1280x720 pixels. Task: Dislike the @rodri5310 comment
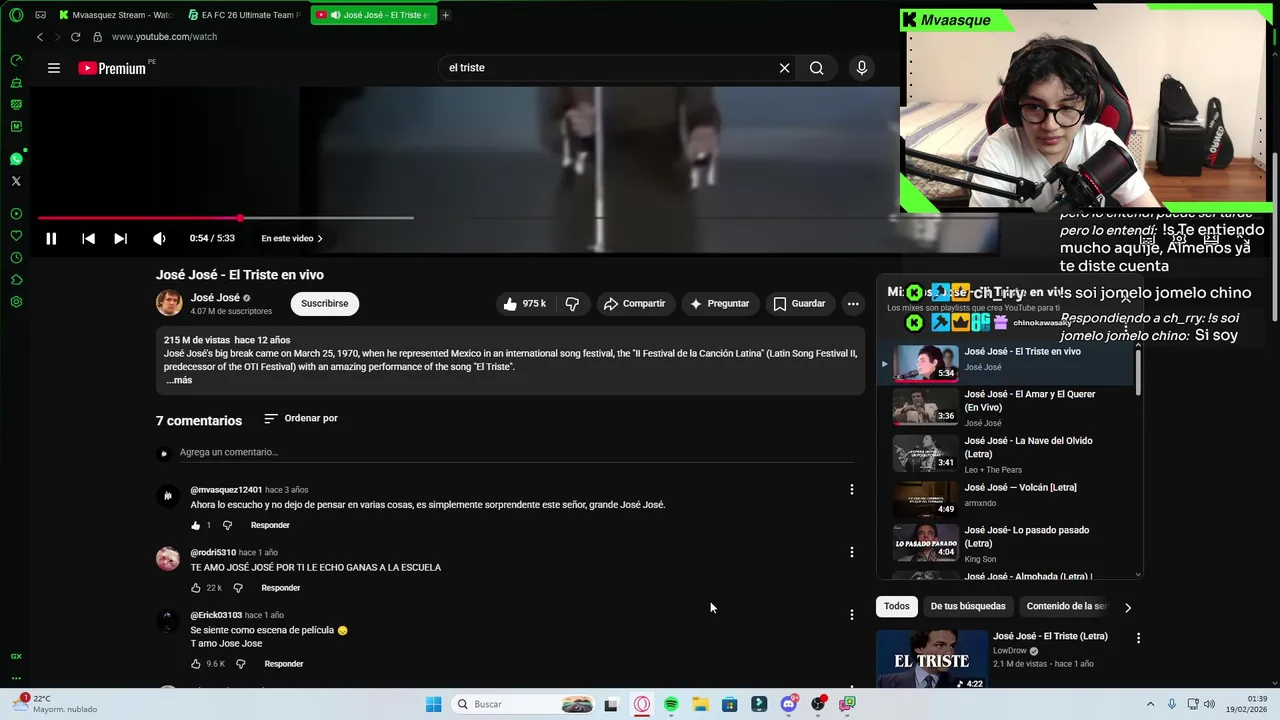pos(238,588)
